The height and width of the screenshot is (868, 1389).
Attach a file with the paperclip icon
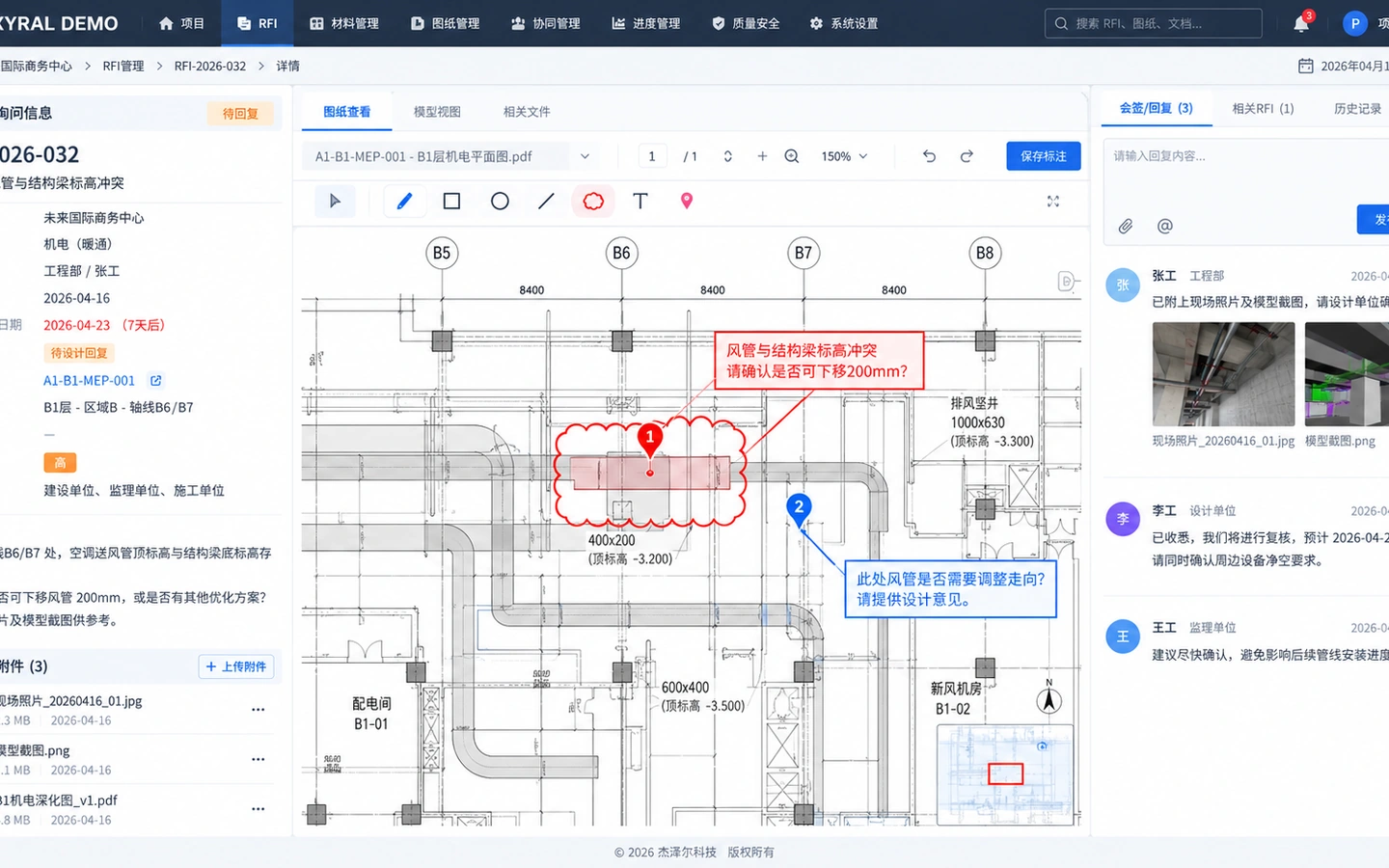coord(1126,226)
